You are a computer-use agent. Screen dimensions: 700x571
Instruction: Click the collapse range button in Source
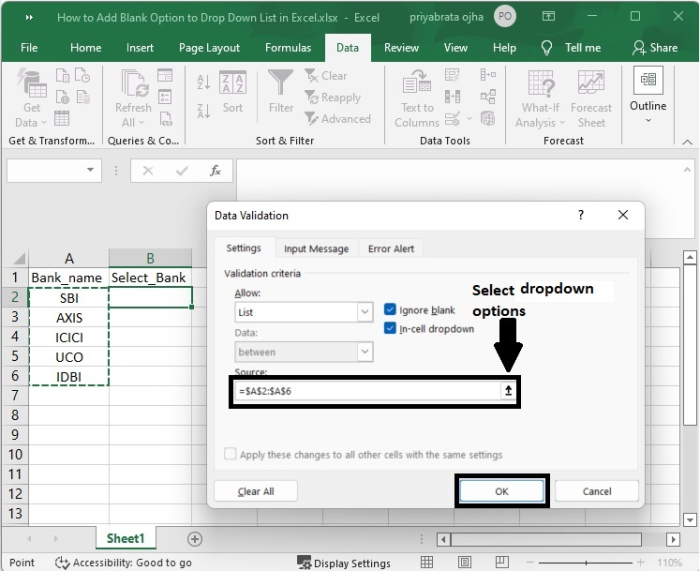click(x=508, y=392)
